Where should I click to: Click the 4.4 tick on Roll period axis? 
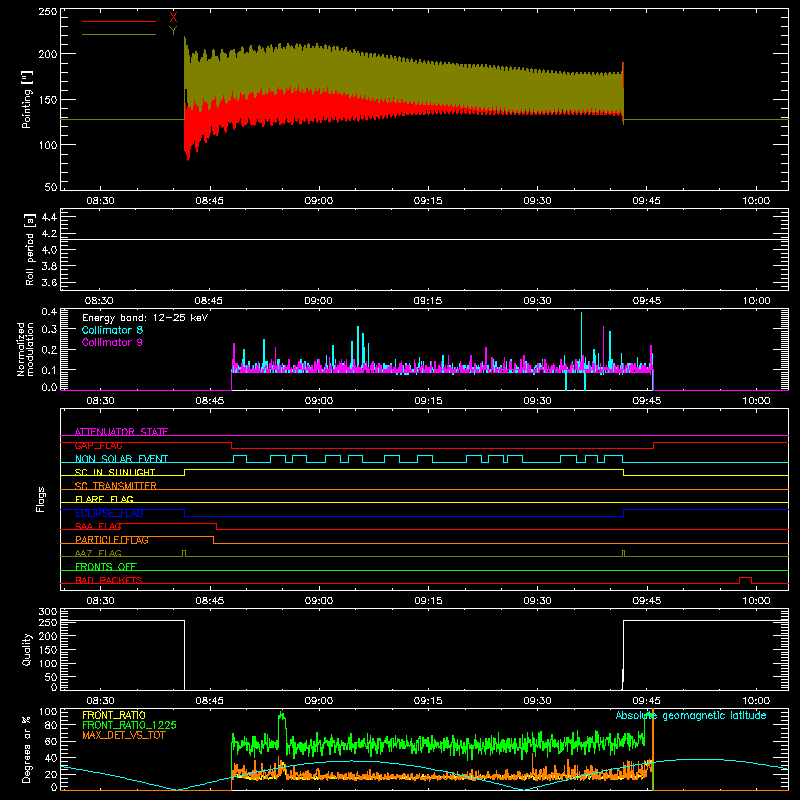coord(49,217)
